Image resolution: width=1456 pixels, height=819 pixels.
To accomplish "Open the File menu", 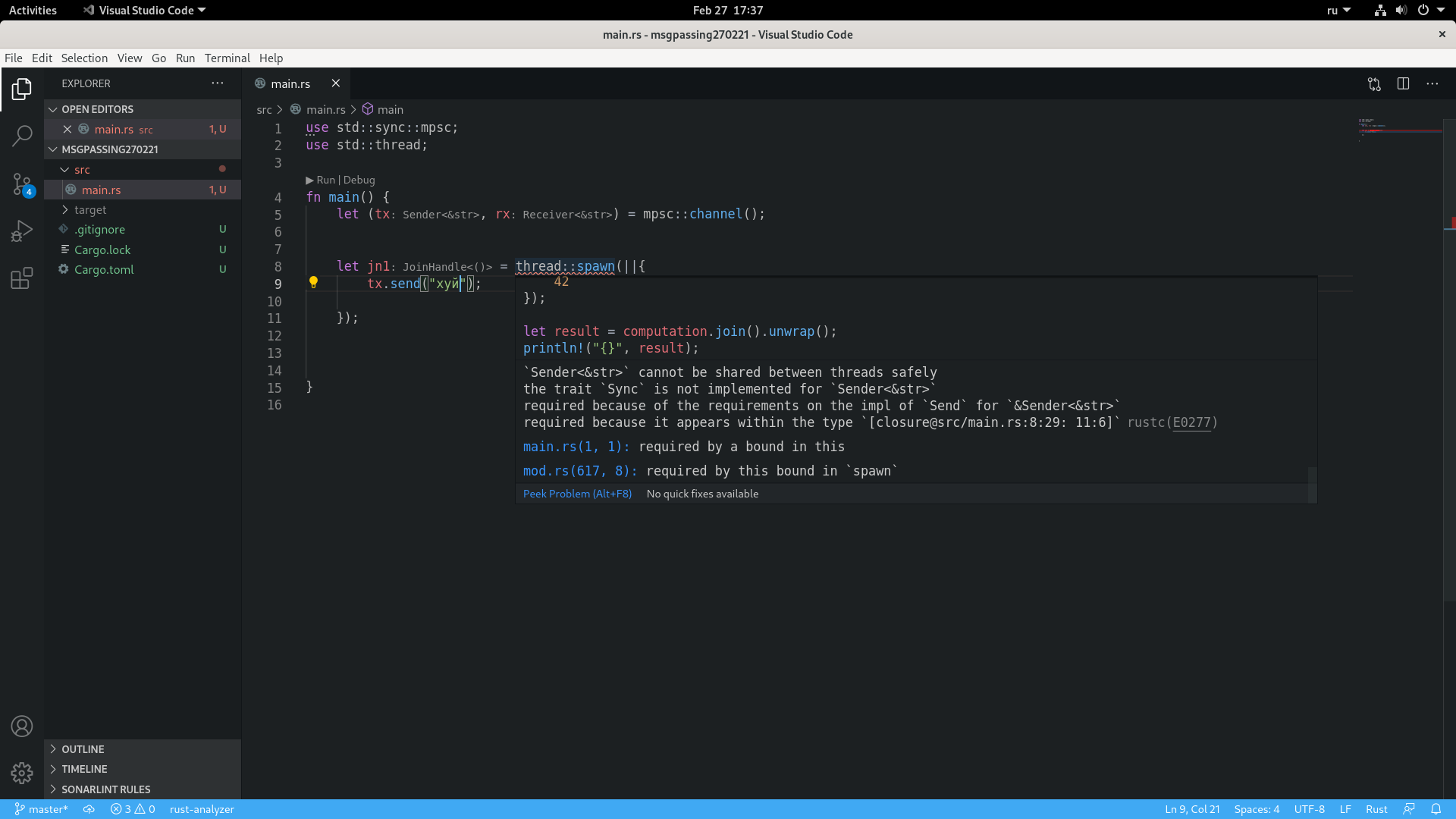I will pyautogui.click(x=14, y=58).
